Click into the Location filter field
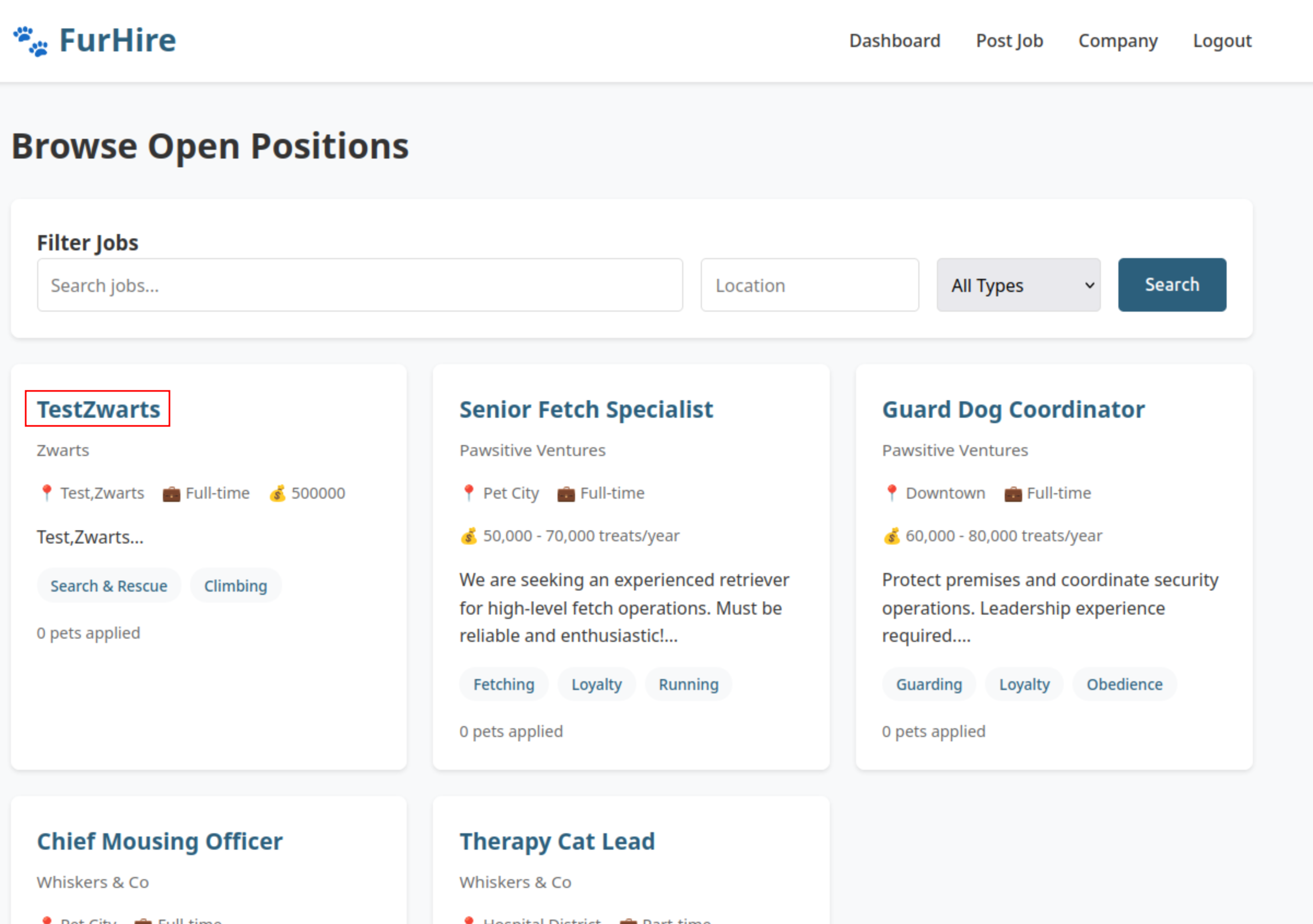Image resolution: width=1313 pixels, height=924 pixels. pyautogui.click(x=810, y=285)
